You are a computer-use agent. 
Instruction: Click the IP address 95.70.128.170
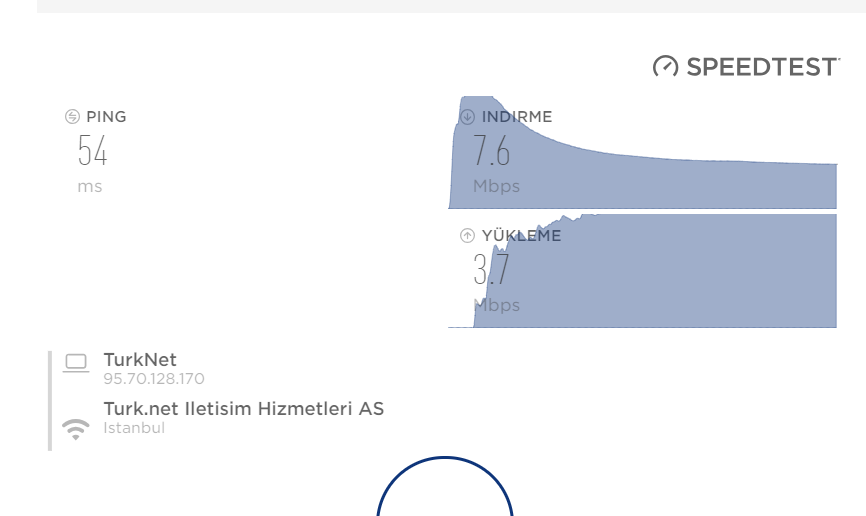(154, 379)
